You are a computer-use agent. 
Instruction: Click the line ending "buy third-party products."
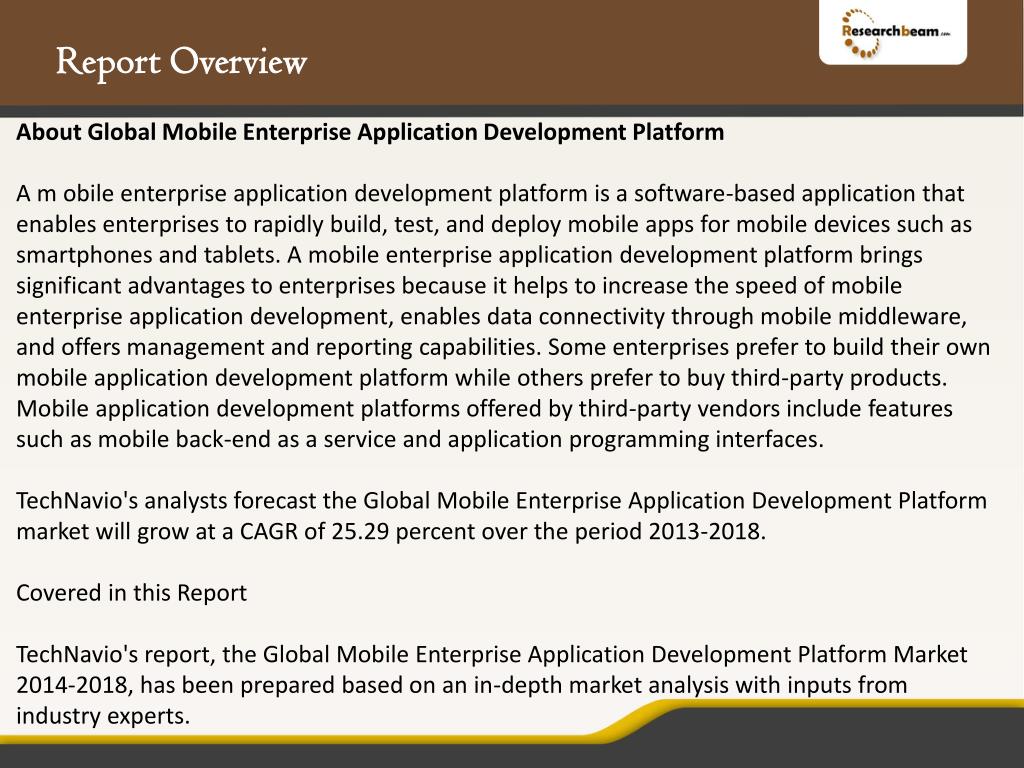(x=482, y=378)
